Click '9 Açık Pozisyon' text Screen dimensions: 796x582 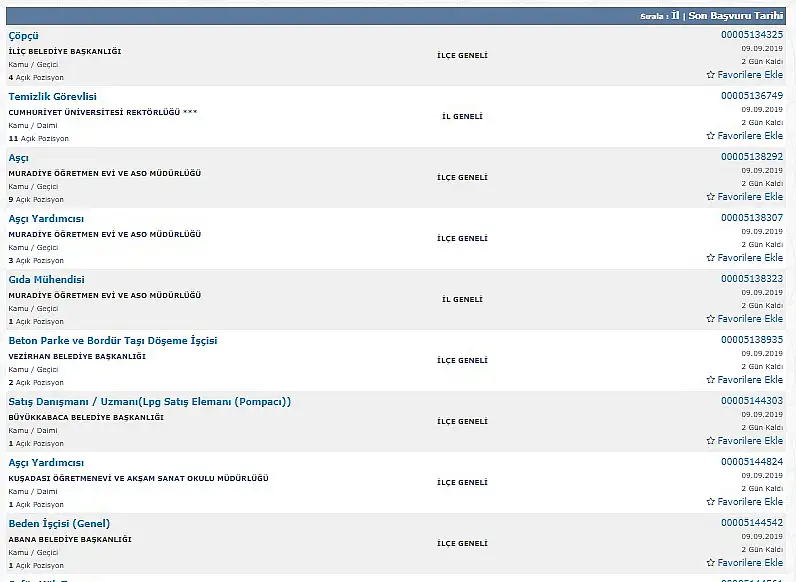36,199
